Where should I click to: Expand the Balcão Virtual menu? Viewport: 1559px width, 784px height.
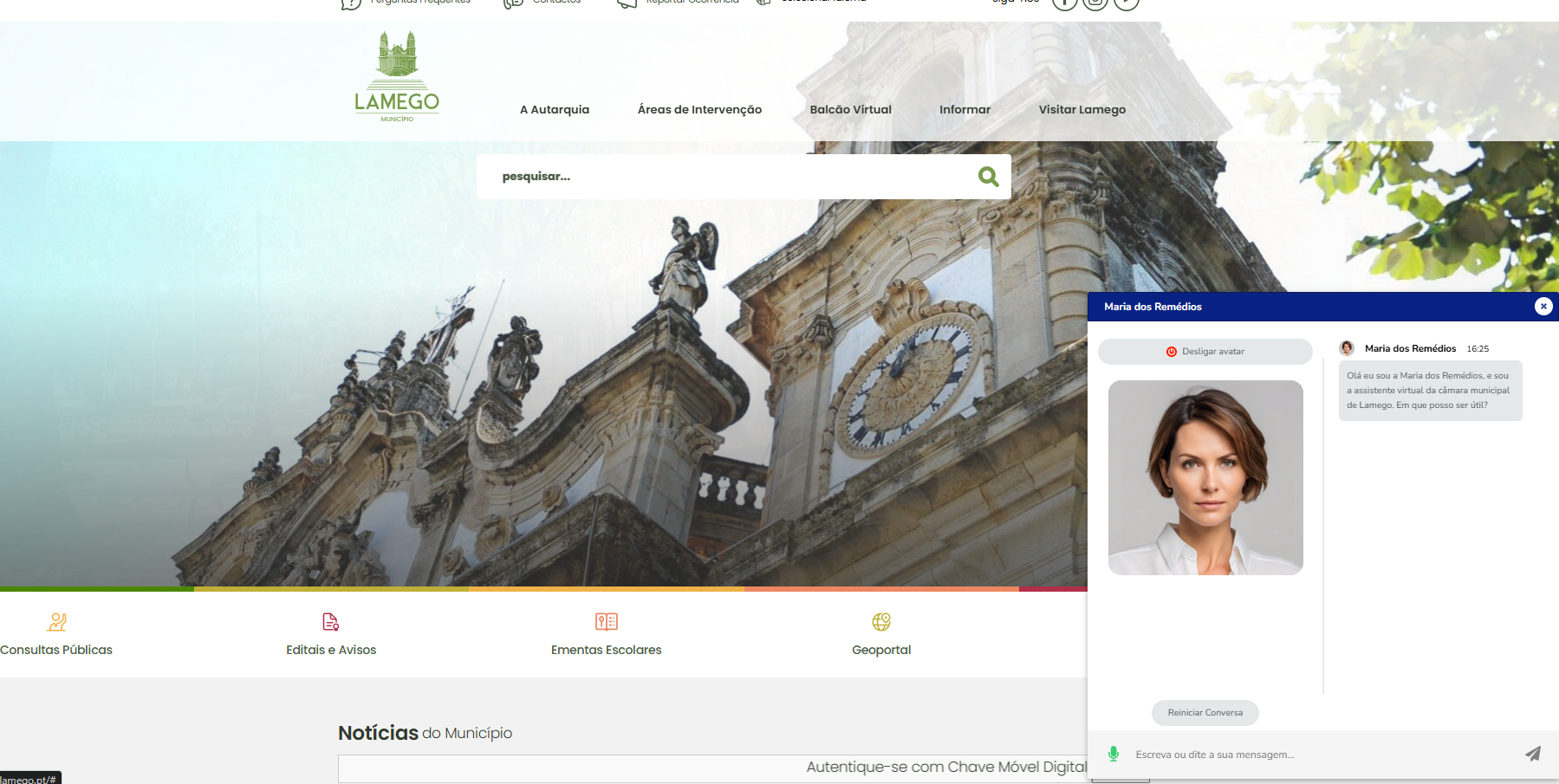click(850, 110)
